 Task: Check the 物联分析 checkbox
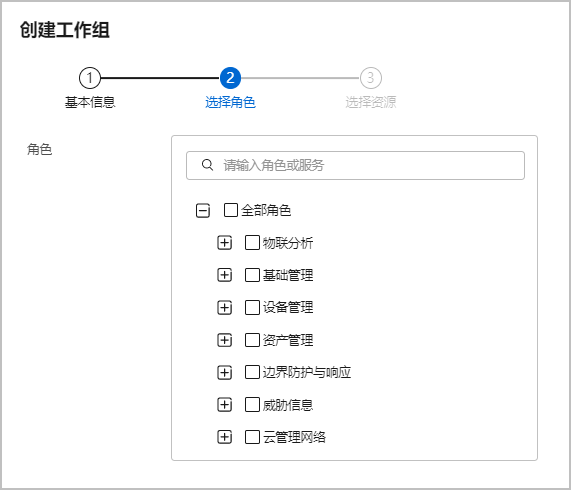pyautogui.click(x=252, y=242)
